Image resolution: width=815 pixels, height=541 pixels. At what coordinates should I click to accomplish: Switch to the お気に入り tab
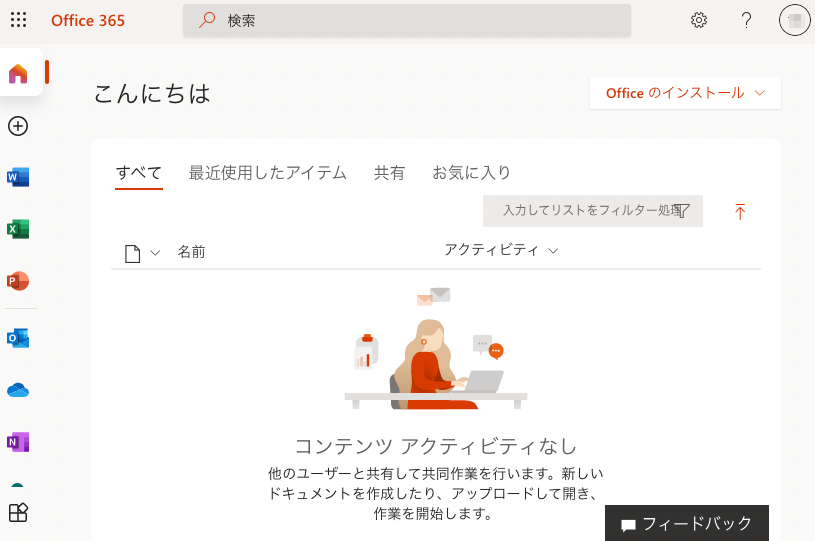tap(471, 173)
